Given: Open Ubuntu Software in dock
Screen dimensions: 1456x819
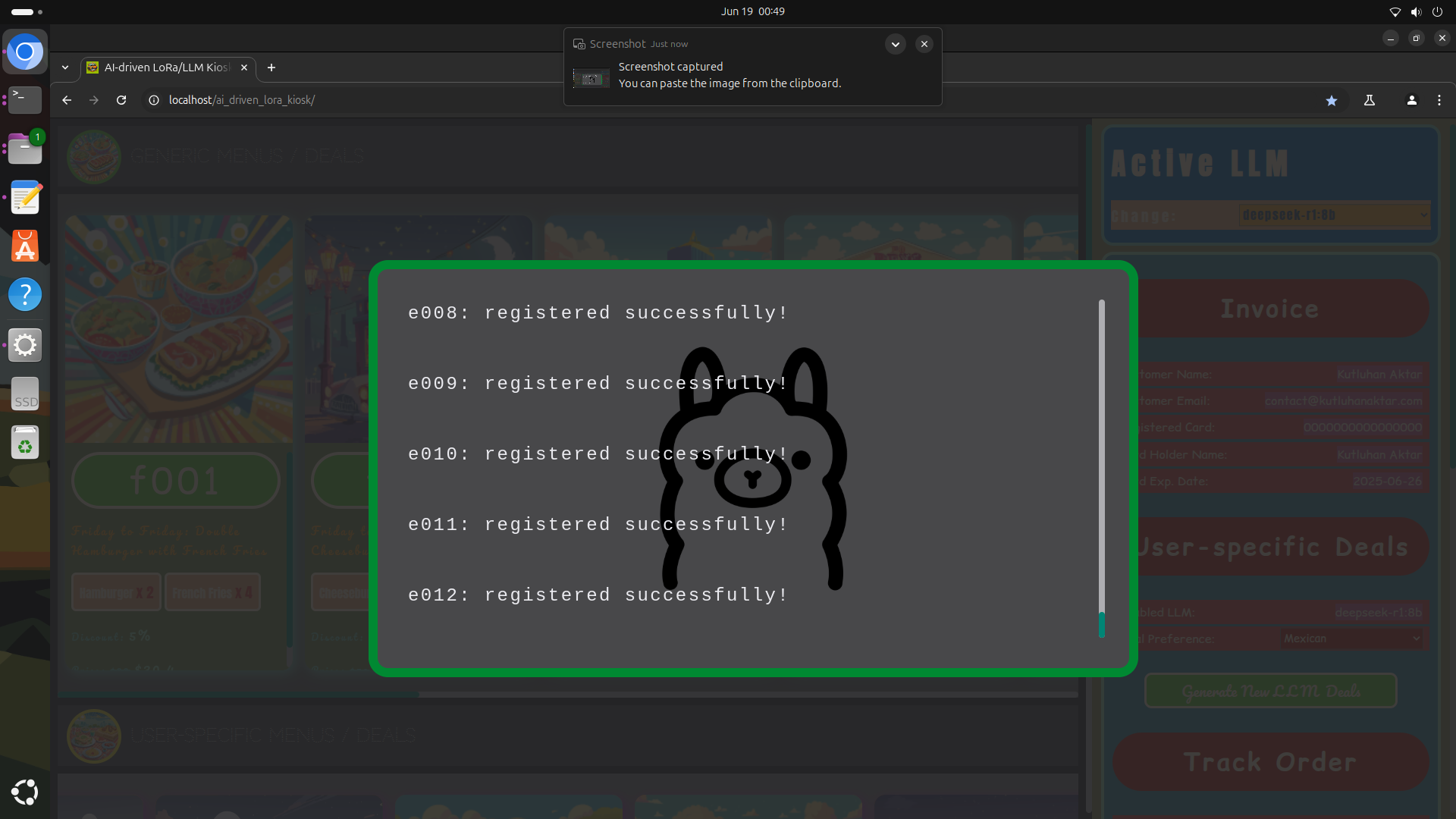Looking at the screenshot, I should [25, 246].
